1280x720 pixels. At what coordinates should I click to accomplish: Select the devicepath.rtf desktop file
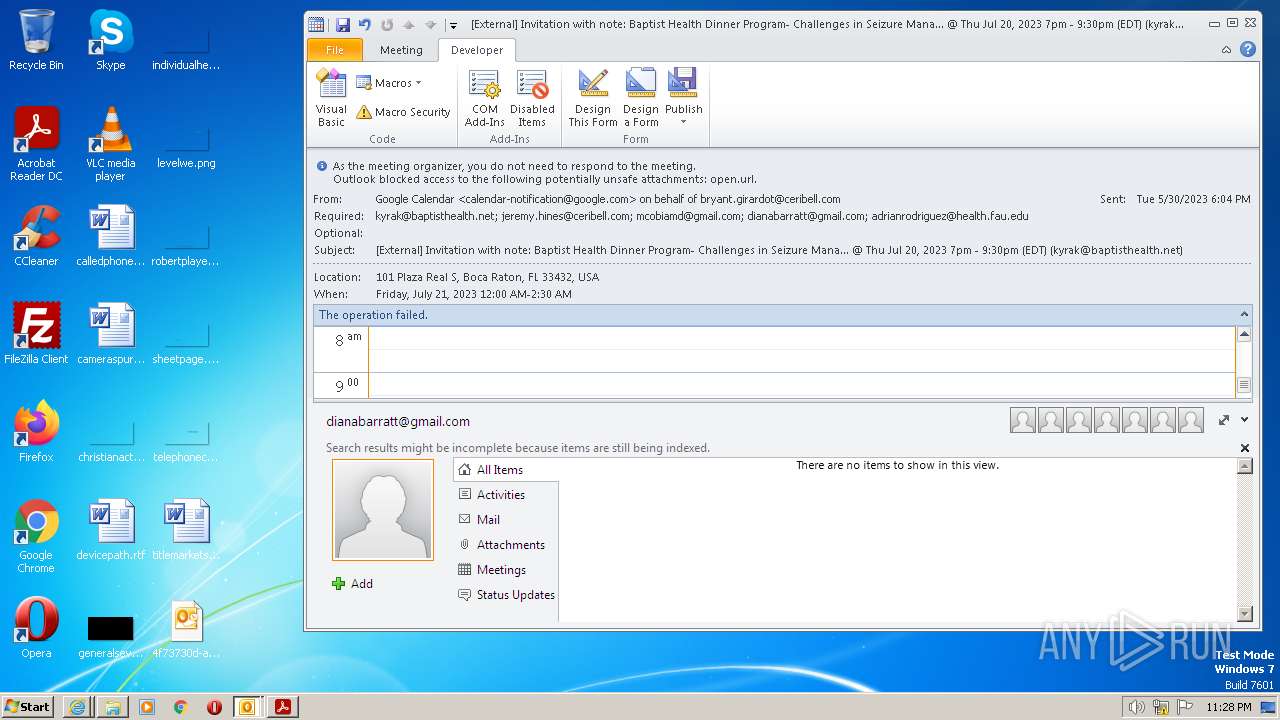[x=110, y=531]
